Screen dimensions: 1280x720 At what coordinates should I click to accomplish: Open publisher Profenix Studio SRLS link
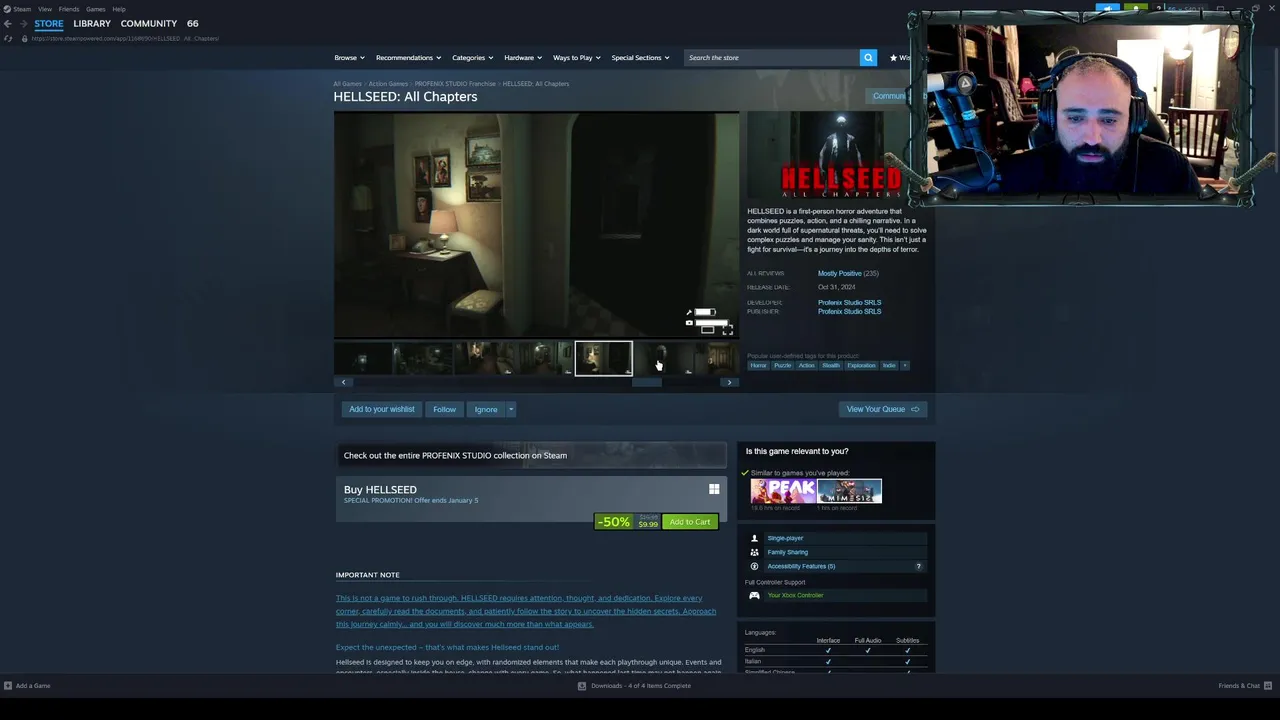pos(849,311)
